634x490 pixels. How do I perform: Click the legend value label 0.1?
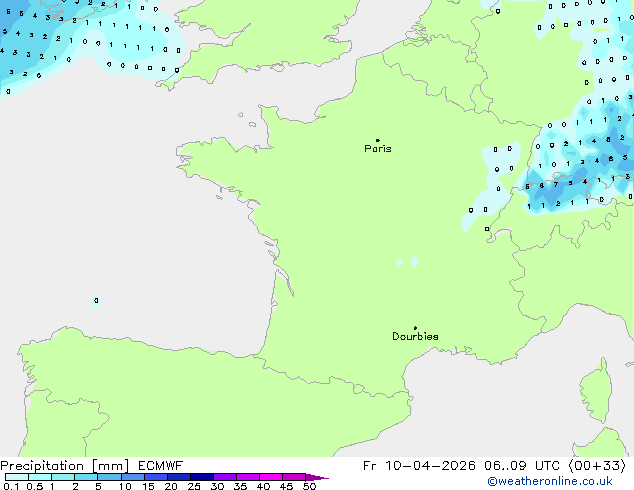click(11, 486)
